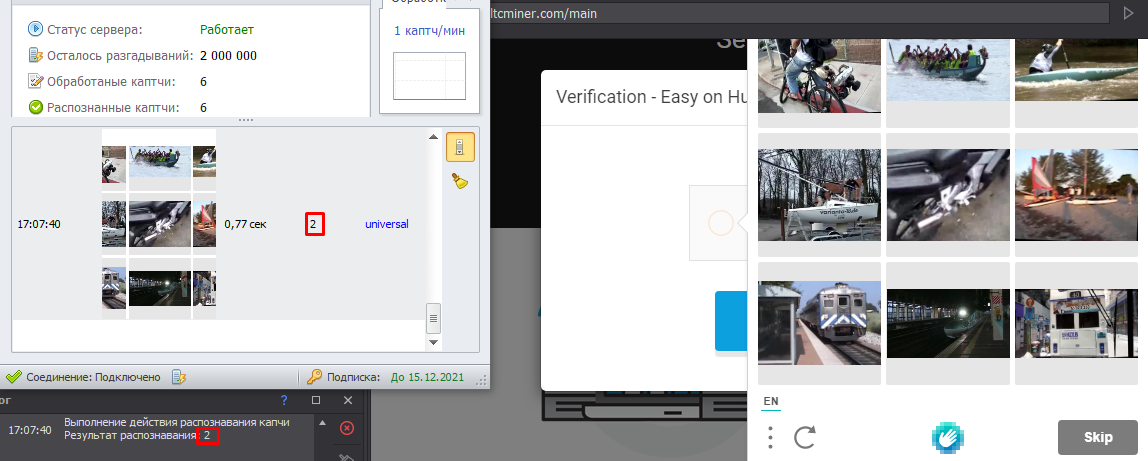Open help with the question mark icon
The width and height of the screenshot is (1148, 461).
[284, 400]
